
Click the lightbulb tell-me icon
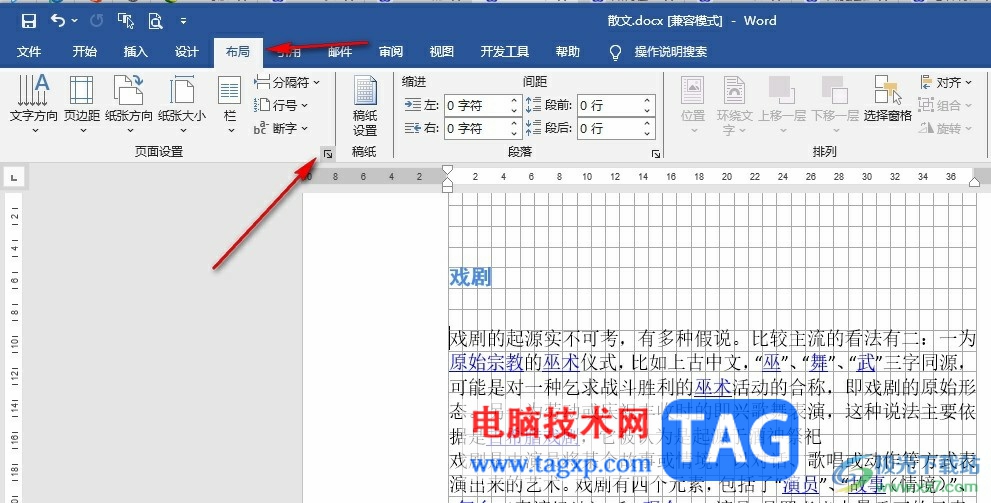coord(615,52)
